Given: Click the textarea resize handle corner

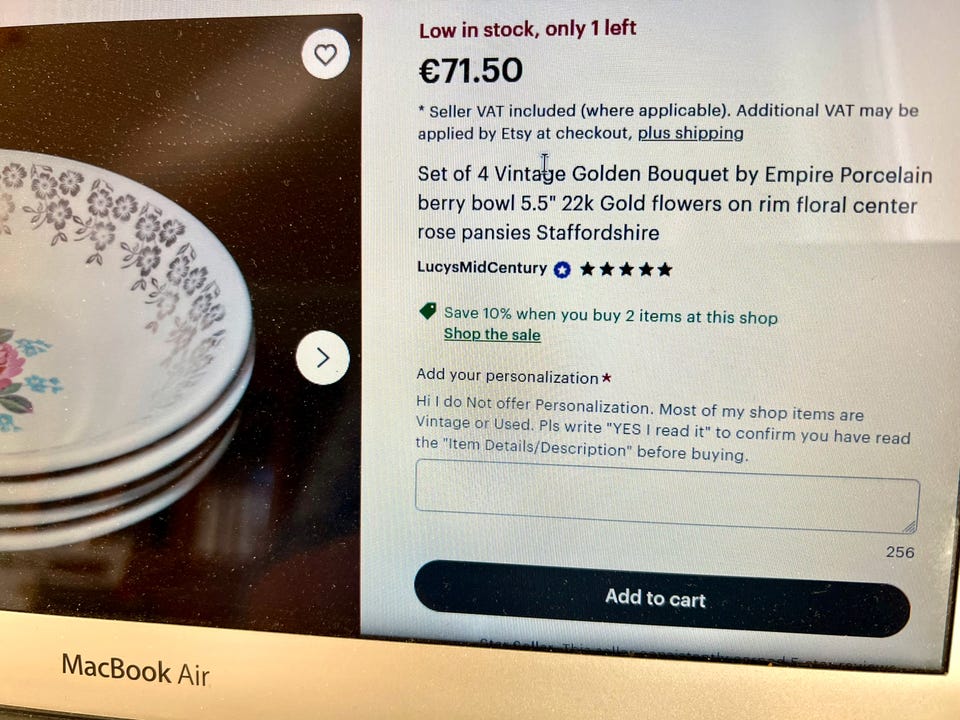Looking at the screenshot, I should pyautogui.click(x=910, y=527).
